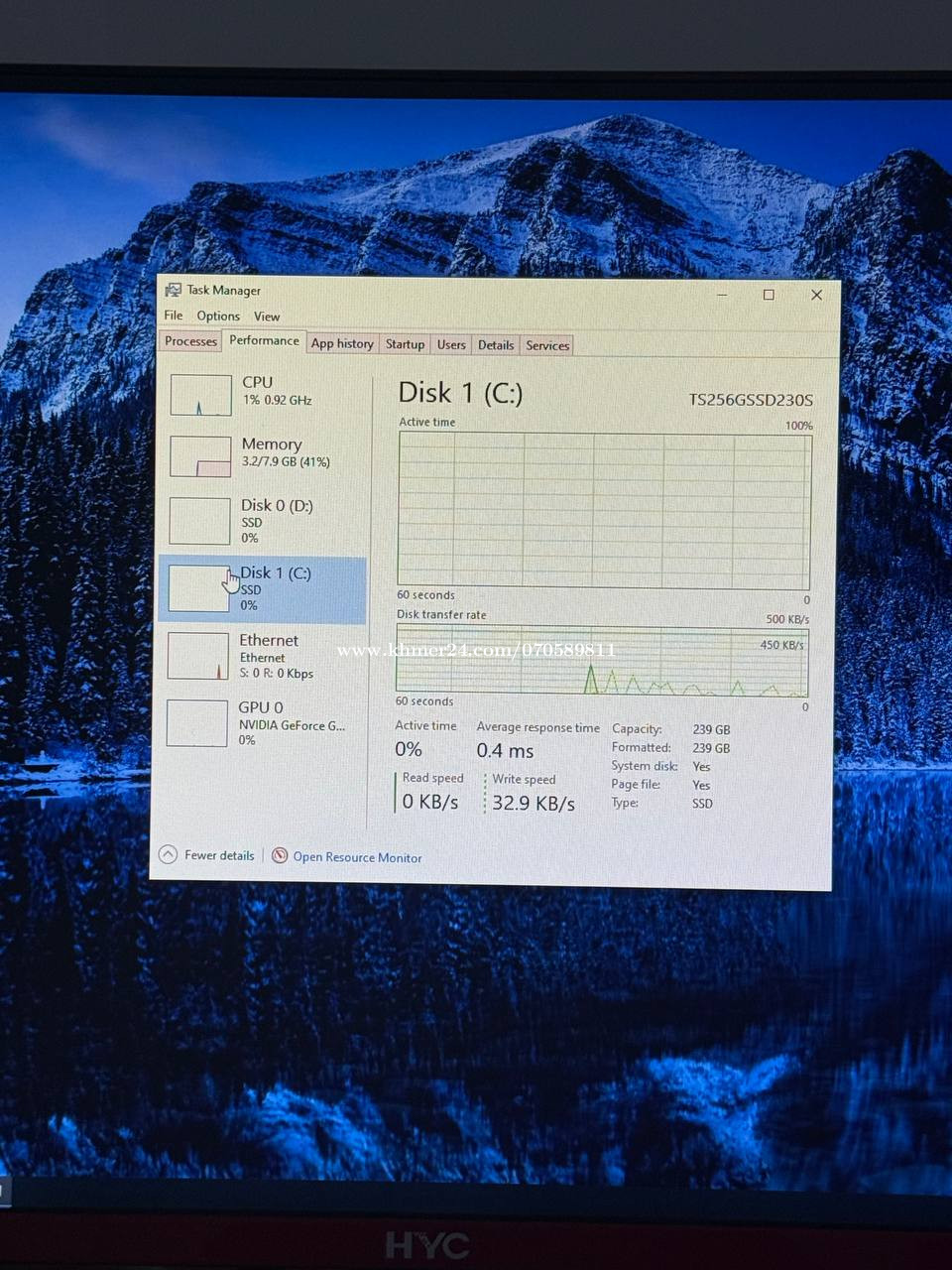Click the Task Manager title bar icon
Screen dimensions: 952x1270
tap(174, 290)
